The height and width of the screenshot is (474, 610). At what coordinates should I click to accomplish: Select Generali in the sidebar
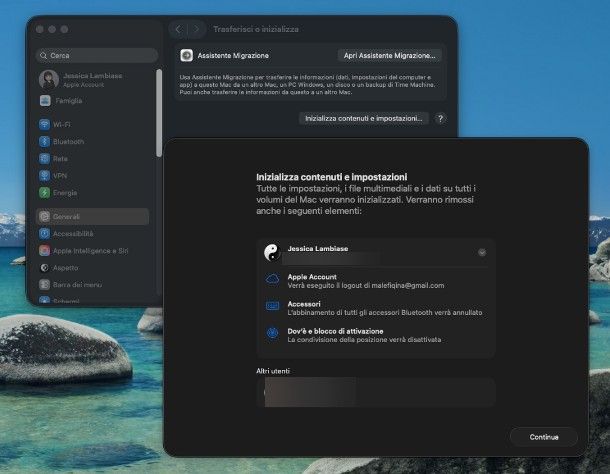(x=93, y=216)
